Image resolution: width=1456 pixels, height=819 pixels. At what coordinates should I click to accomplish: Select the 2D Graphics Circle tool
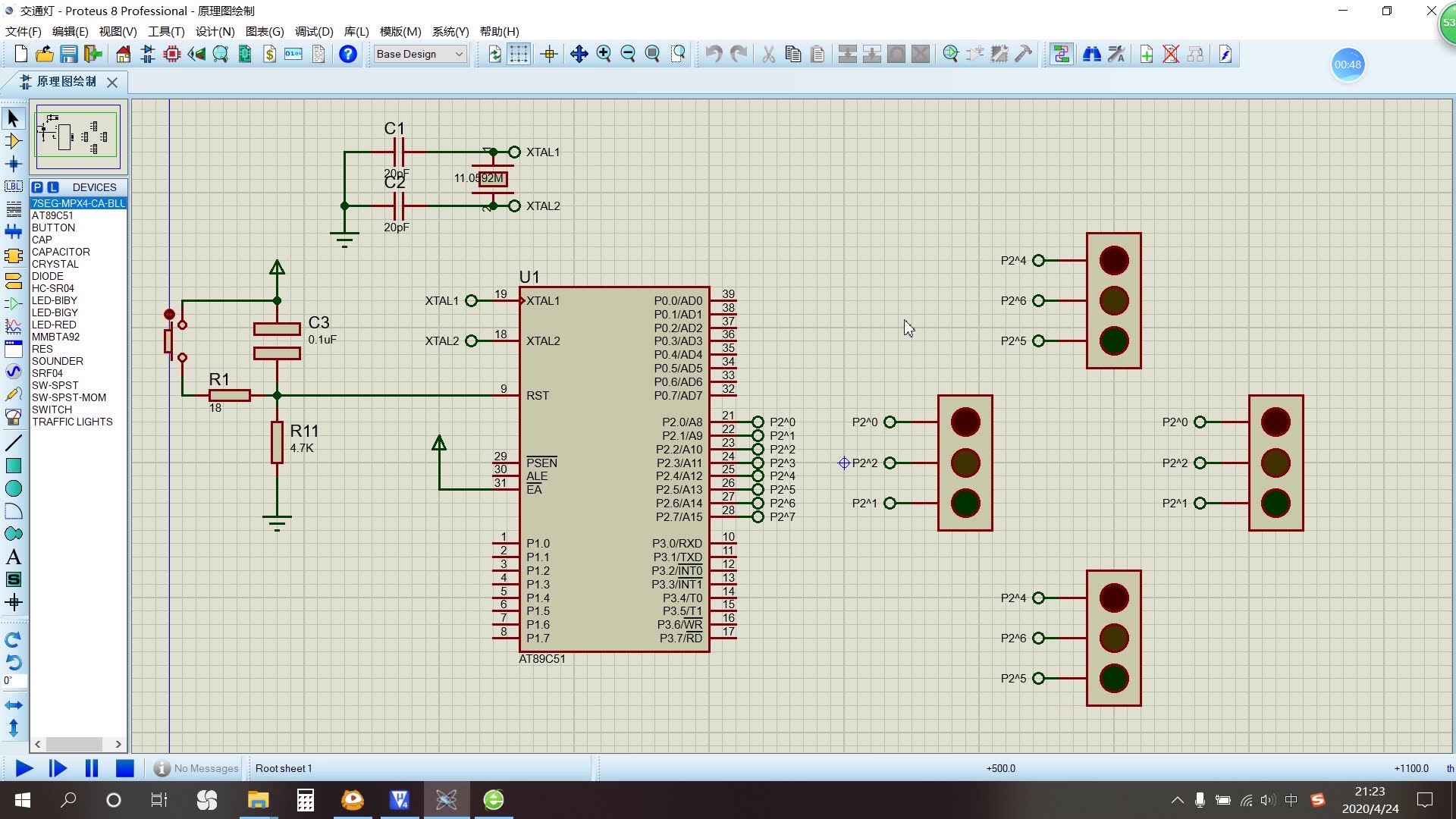(x=14, y=488)
